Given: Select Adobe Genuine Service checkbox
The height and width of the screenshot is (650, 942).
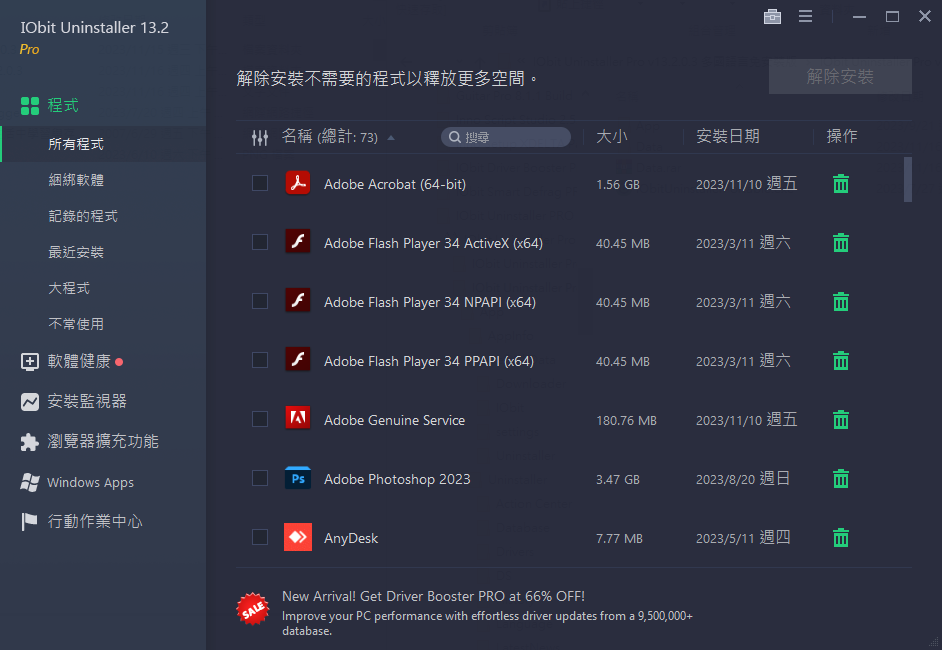Looking at the screenshot, I should (260, 419).
